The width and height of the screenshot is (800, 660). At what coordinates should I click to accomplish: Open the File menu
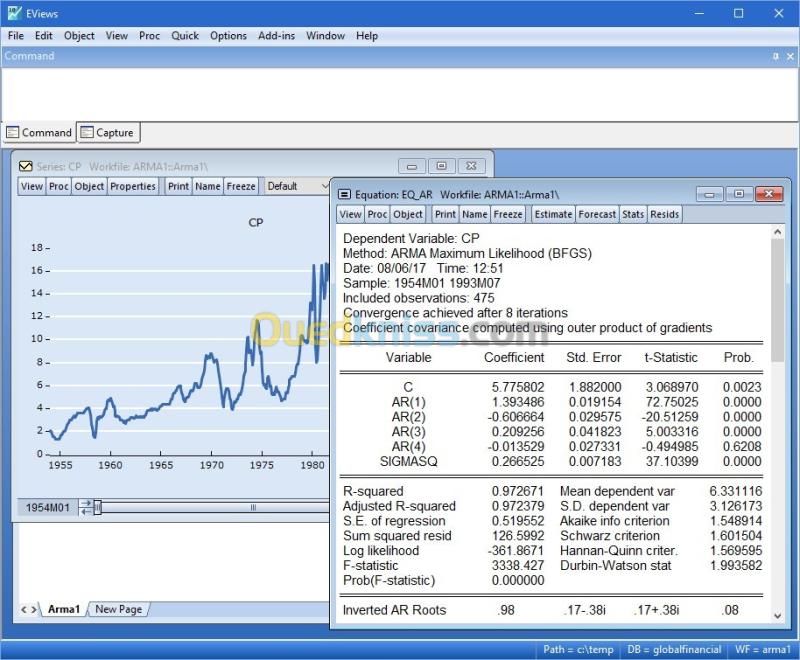pyautogui.click(x=16, y=36)
